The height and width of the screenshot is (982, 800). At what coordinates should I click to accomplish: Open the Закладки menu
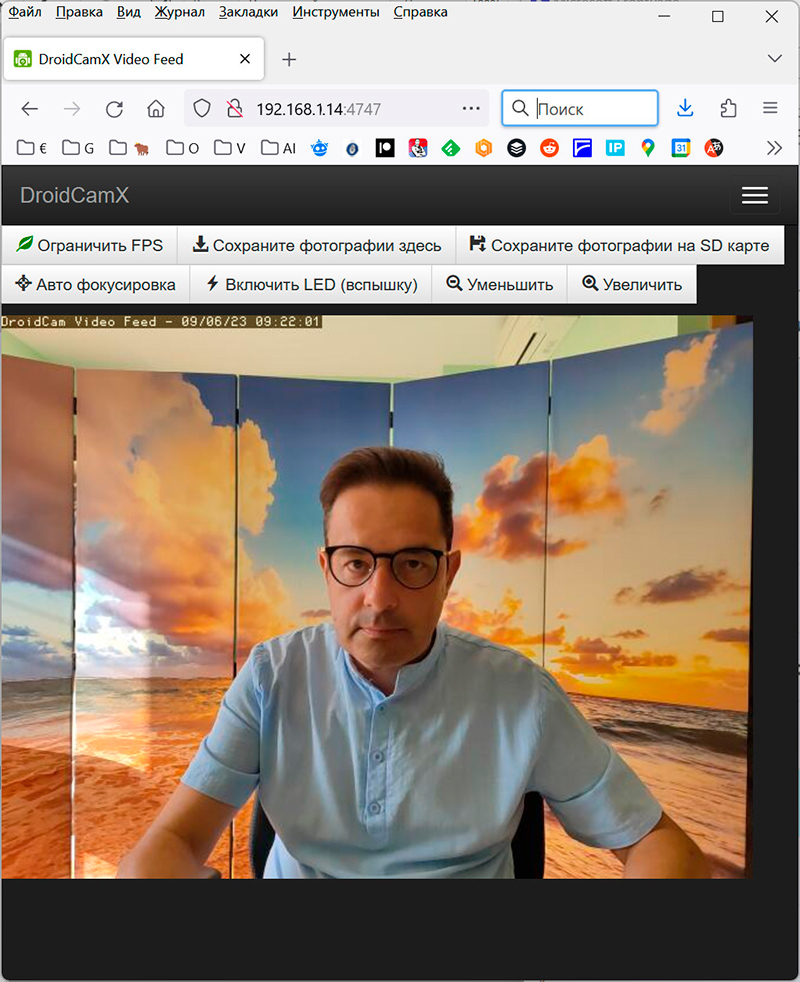coord(248,12)
